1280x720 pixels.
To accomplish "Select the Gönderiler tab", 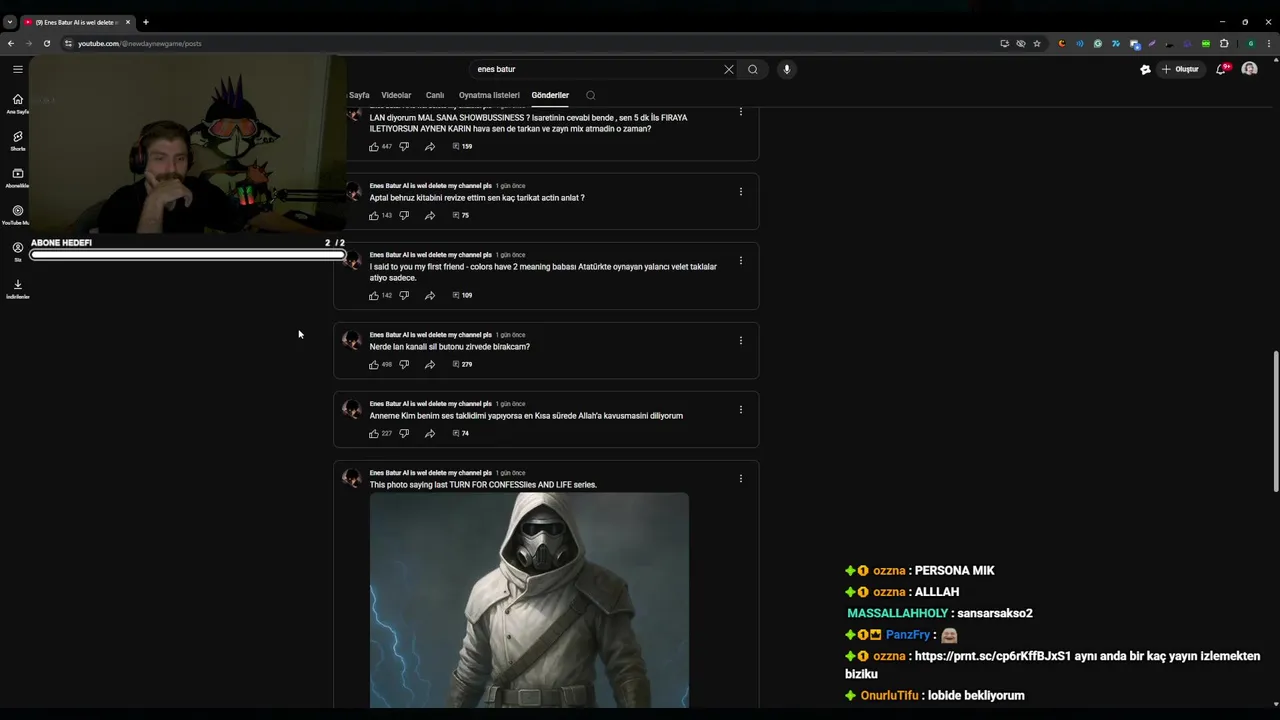I will [x=550, y=95].
